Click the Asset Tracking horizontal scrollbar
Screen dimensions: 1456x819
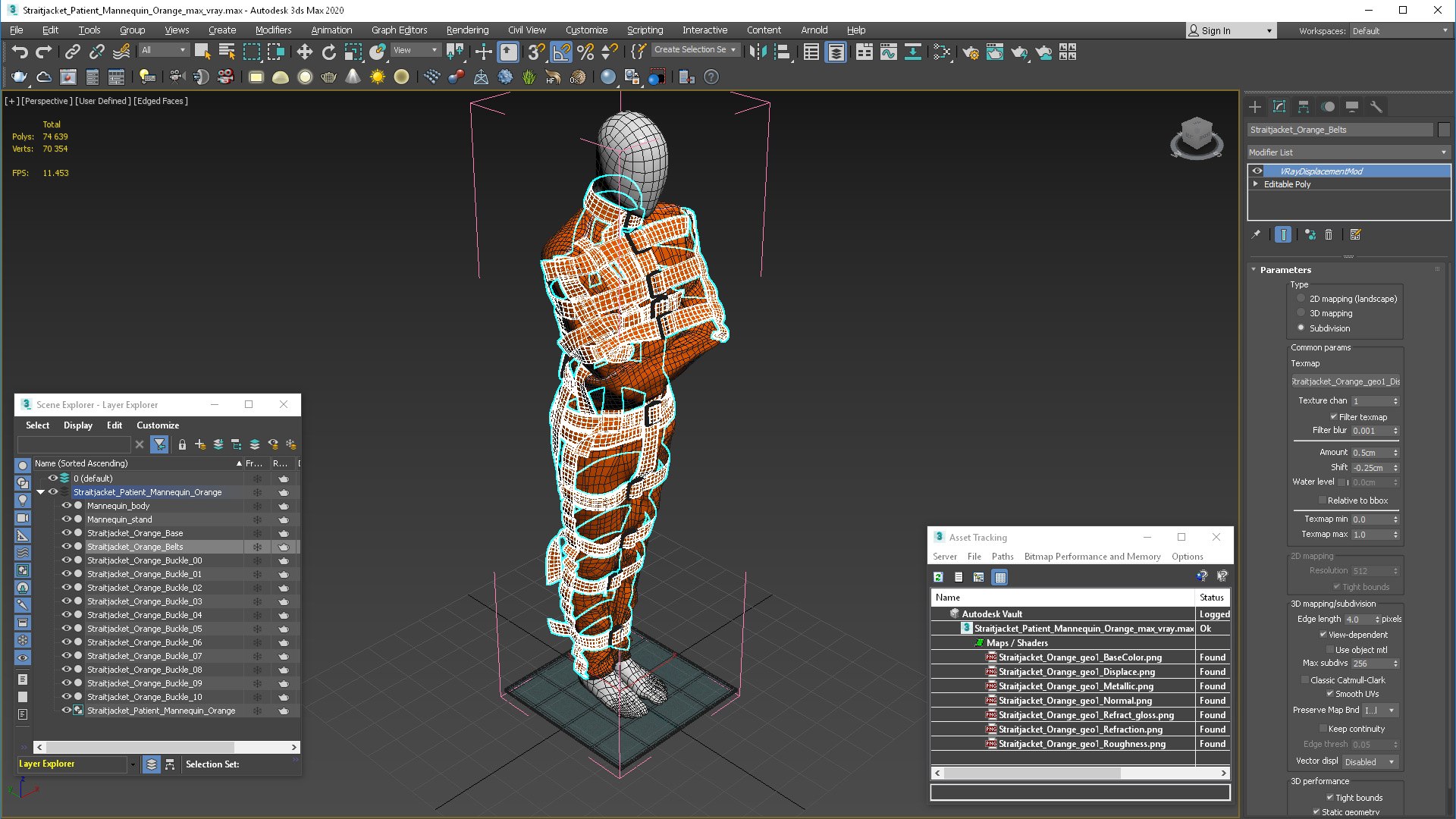[x=1033, y=773]
